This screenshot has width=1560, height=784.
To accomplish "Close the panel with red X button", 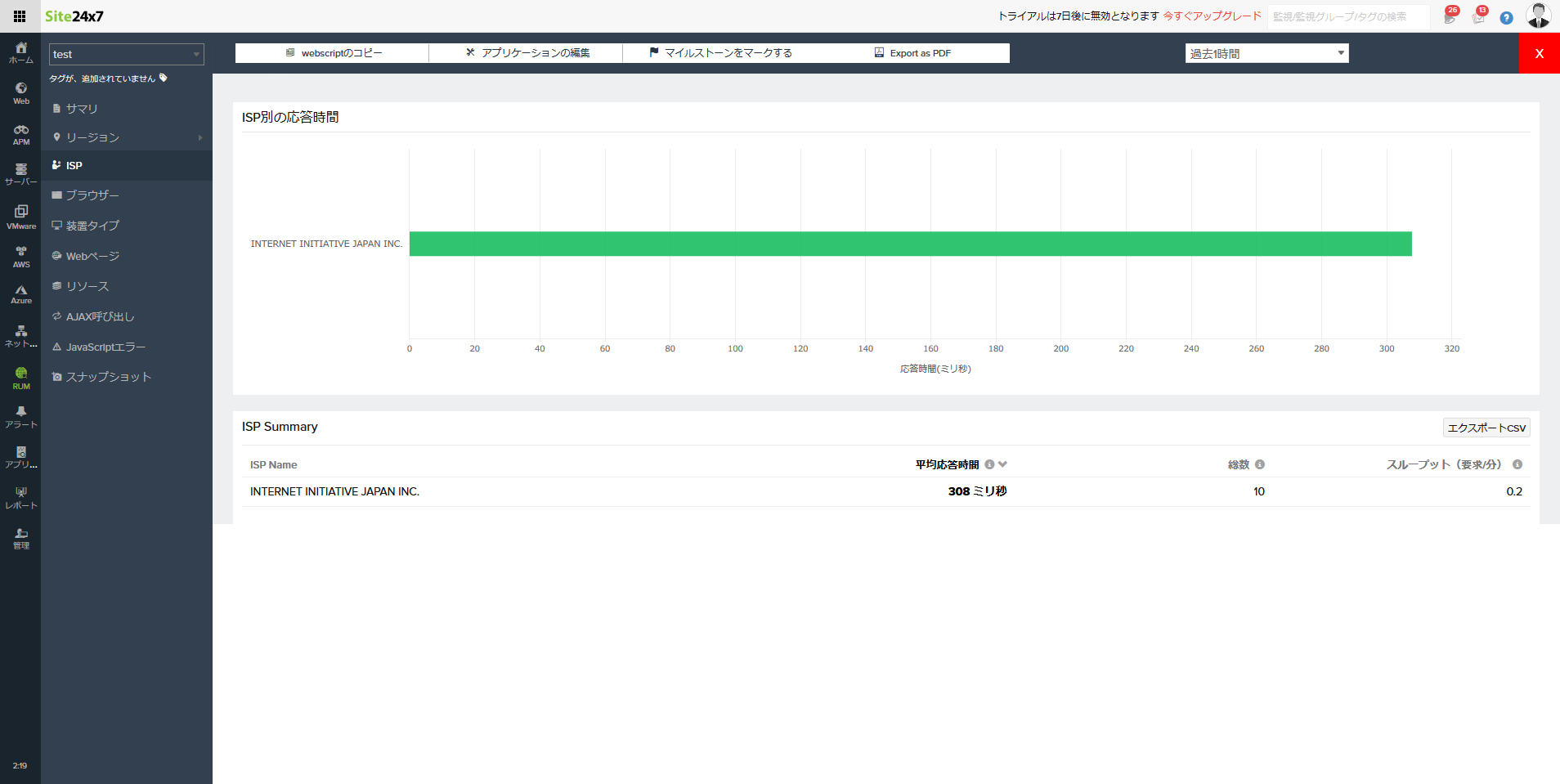I will (x=1540, y=53).
